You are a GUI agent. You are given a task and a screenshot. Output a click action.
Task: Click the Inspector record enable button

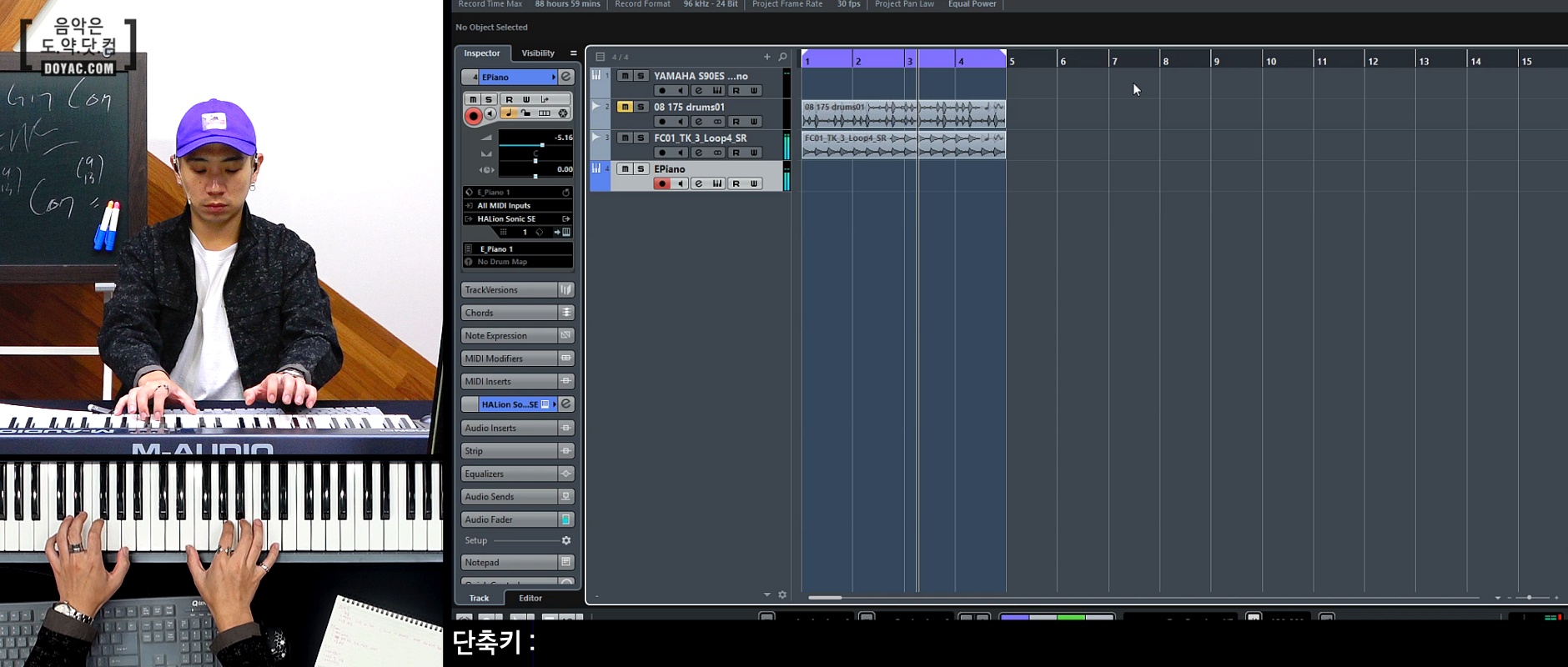pos(473,116)
